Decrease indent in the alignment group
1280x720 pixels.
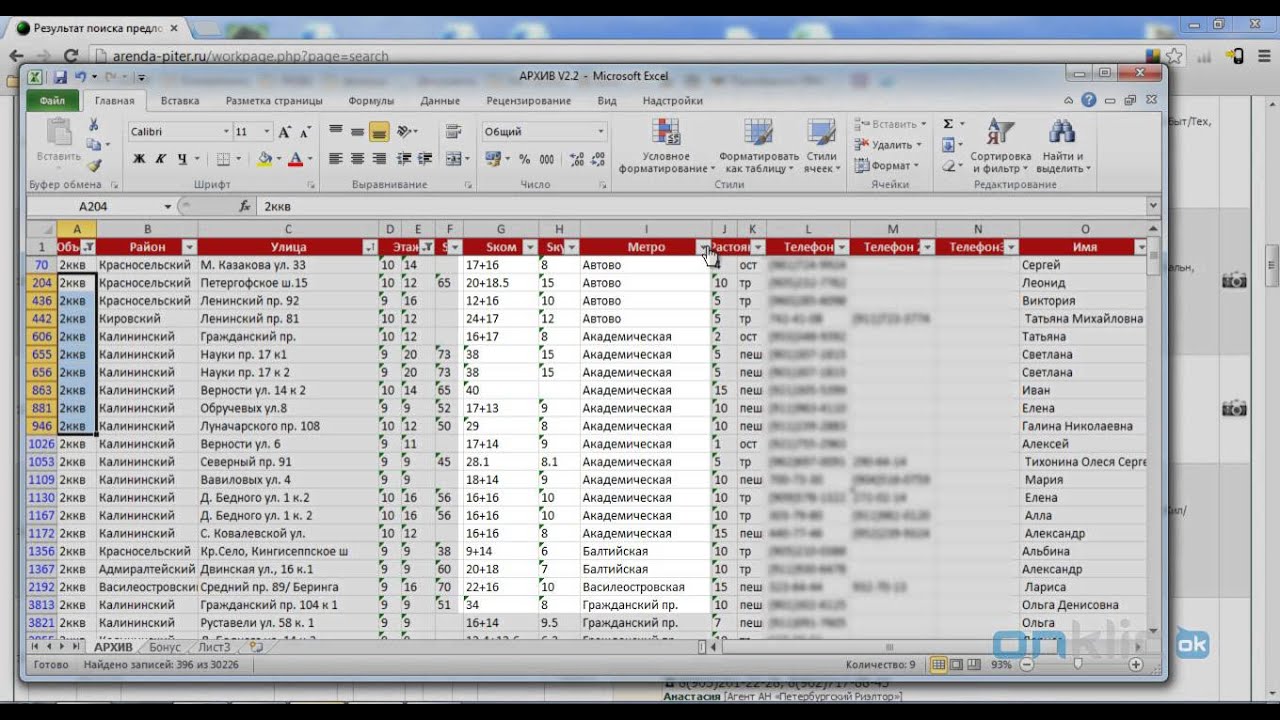point(404,159)
